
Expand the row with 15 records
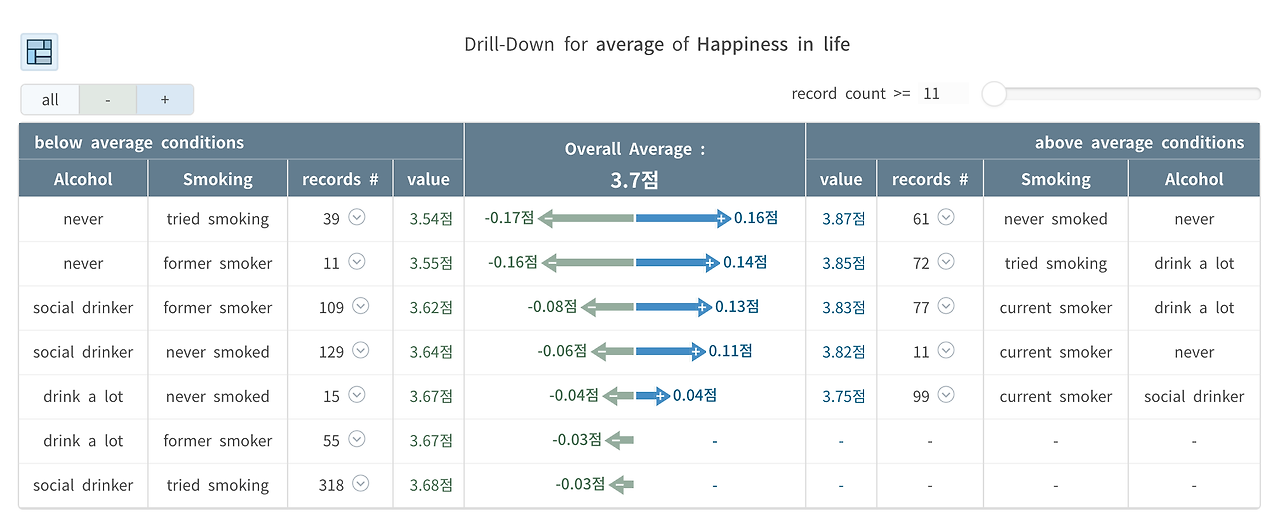357,395
